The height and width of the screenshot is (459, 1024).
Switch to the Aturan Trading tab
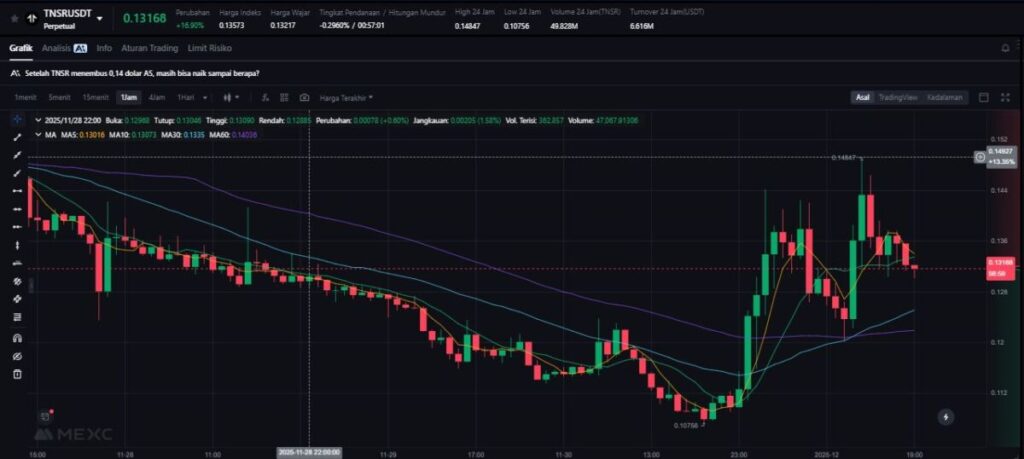149,47
